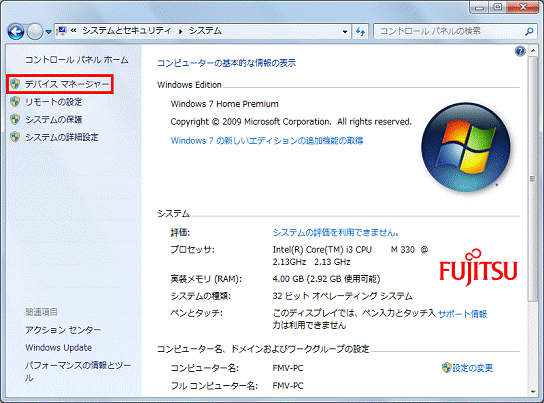Click the システムとセキュリティ breadcrumb
This screenshot has height=403, width=544.
(127, 31)
